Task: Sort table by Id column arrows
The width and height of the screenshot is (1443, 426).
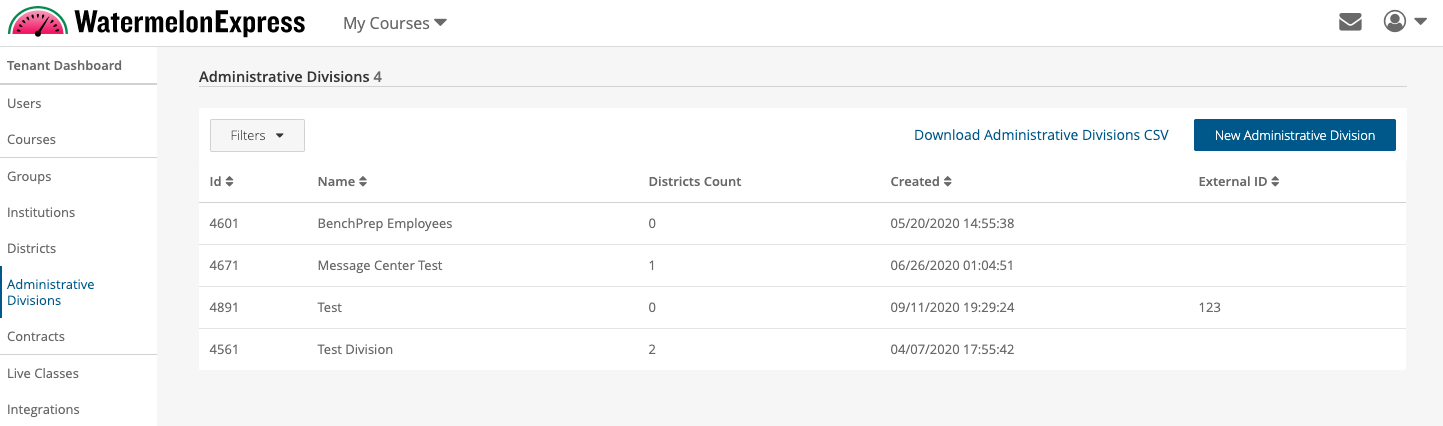Action: coord(229,182)
